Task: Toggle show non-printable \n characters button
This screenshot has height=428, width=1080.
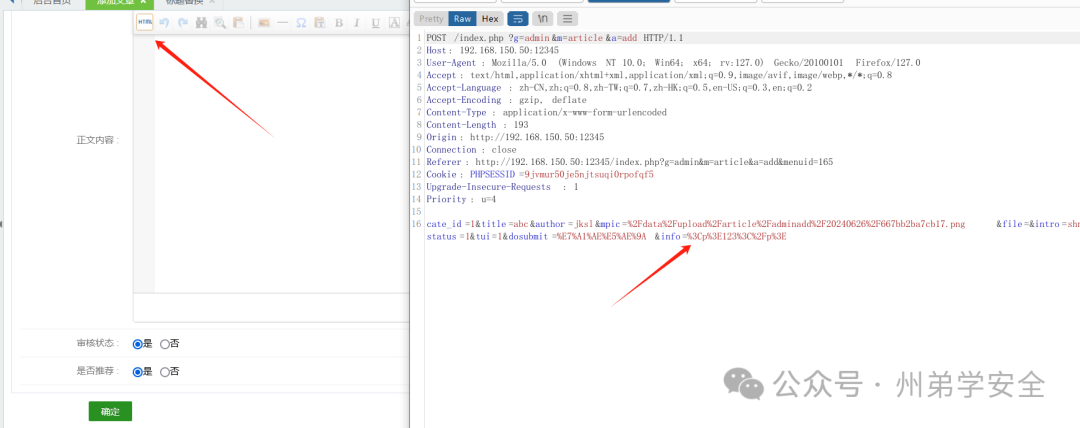Action: 543,19
